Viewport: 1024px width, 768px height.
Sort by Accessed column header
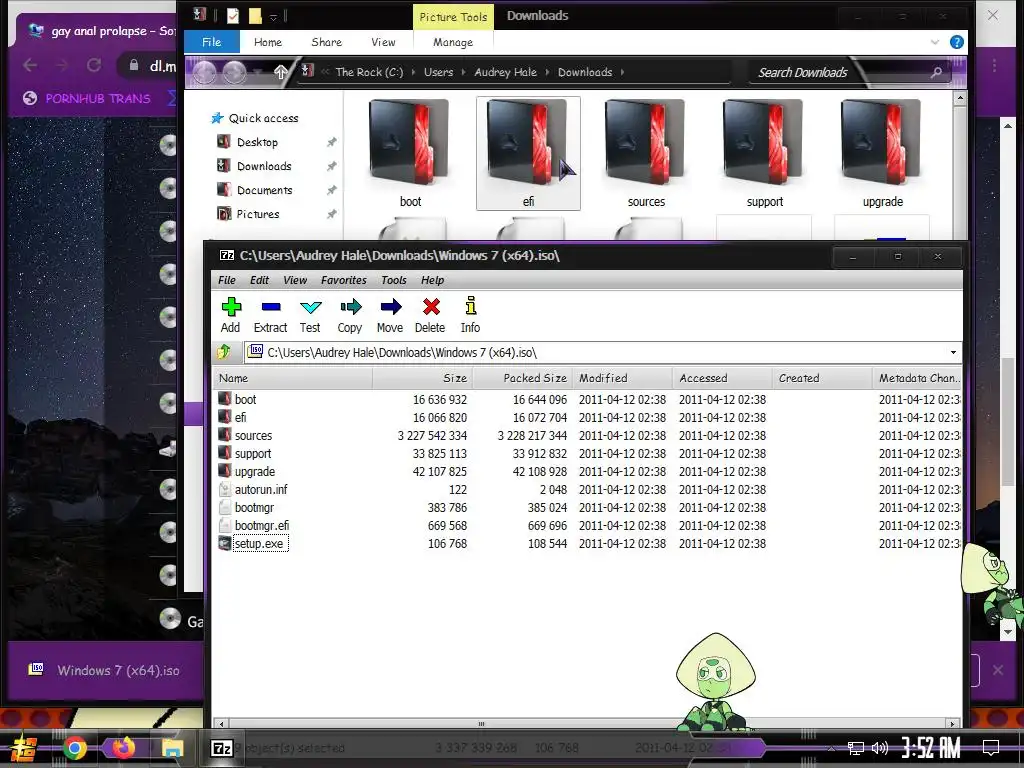point(722,378)
